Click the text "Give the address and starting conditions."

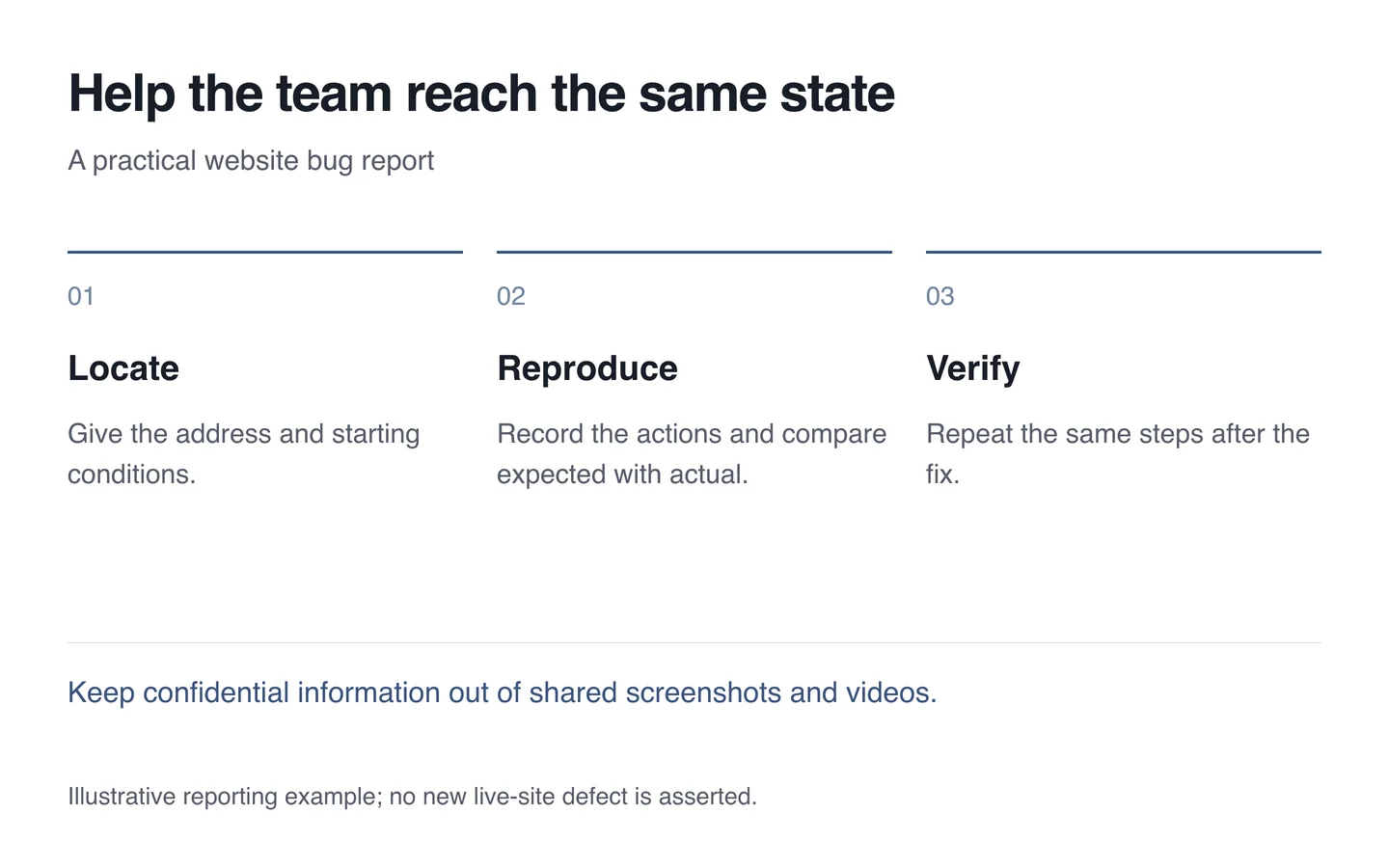click(244, 454)
